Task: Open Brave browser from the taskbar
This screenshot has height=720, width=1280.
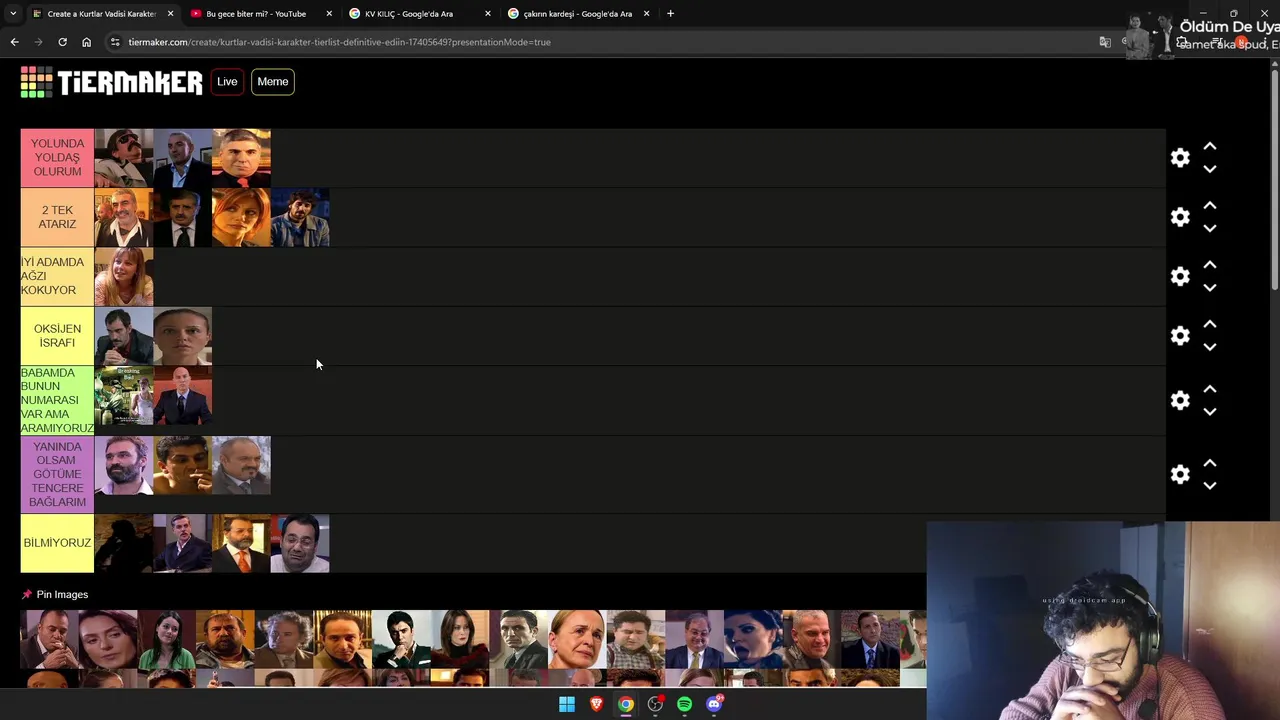Action: 596,704
